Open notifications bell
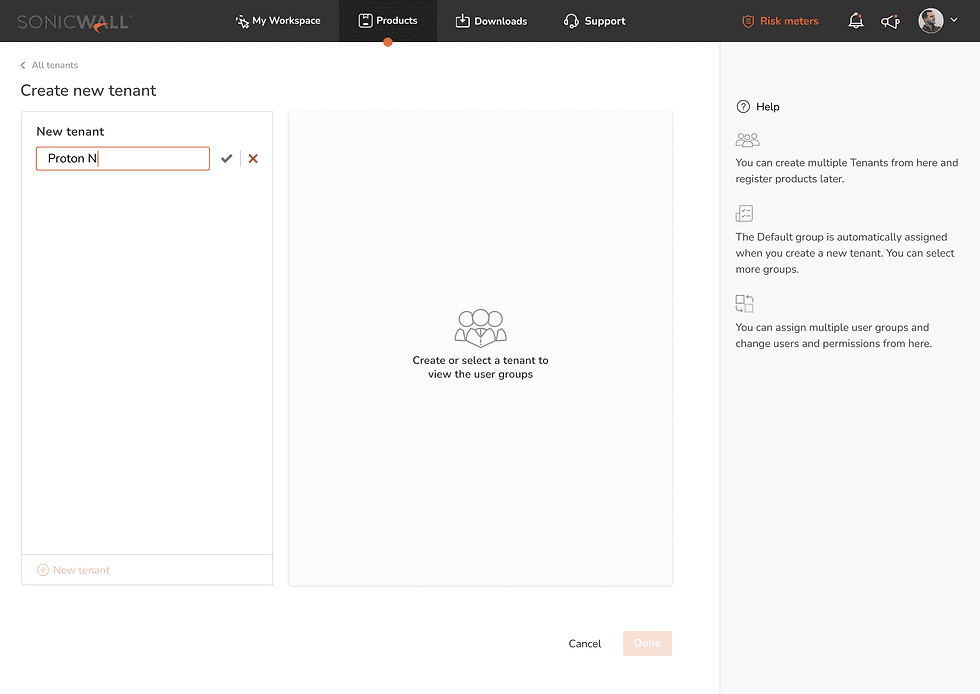 (x=856, y=21)
